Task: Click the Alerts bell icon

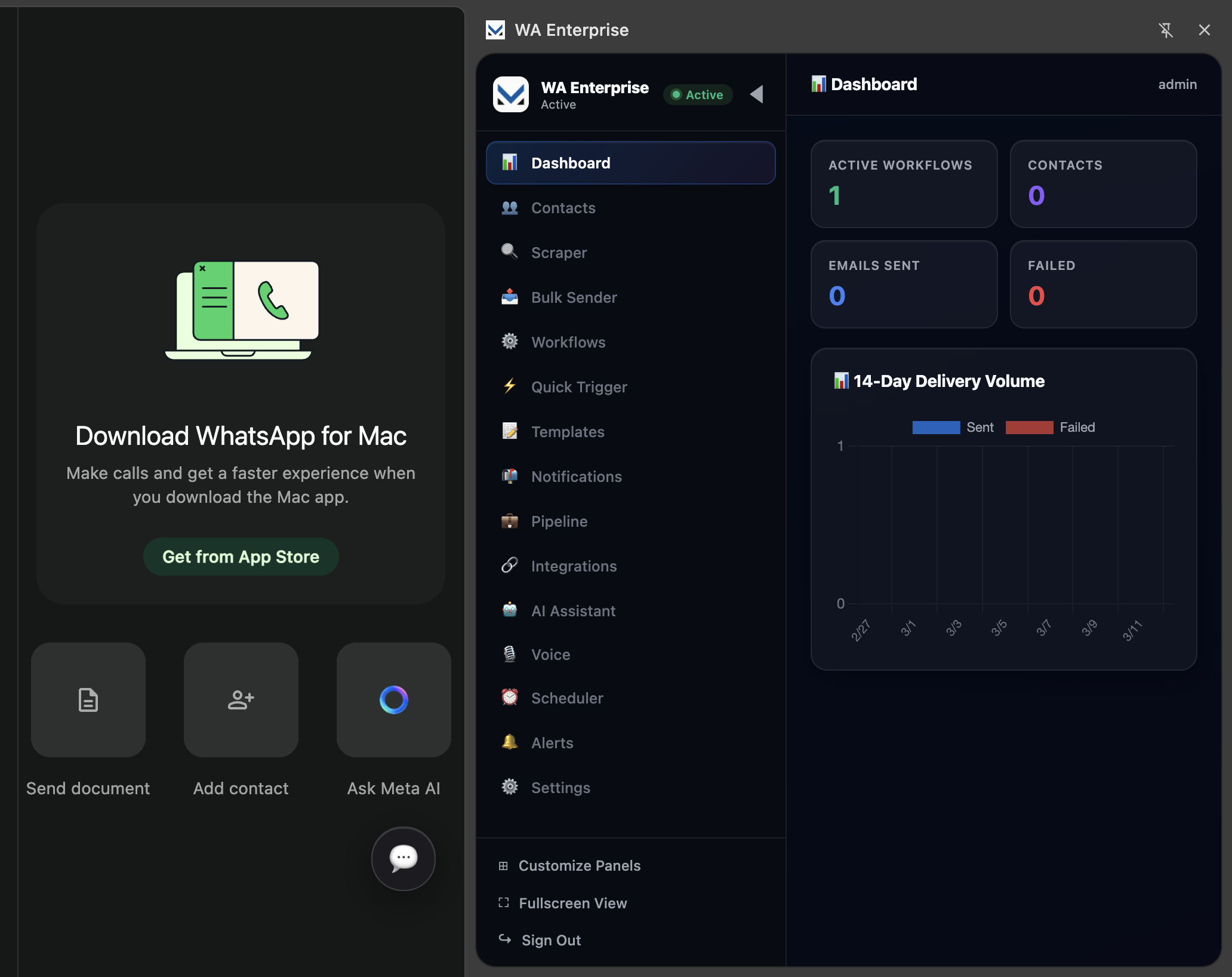Action: coord(509,742)
